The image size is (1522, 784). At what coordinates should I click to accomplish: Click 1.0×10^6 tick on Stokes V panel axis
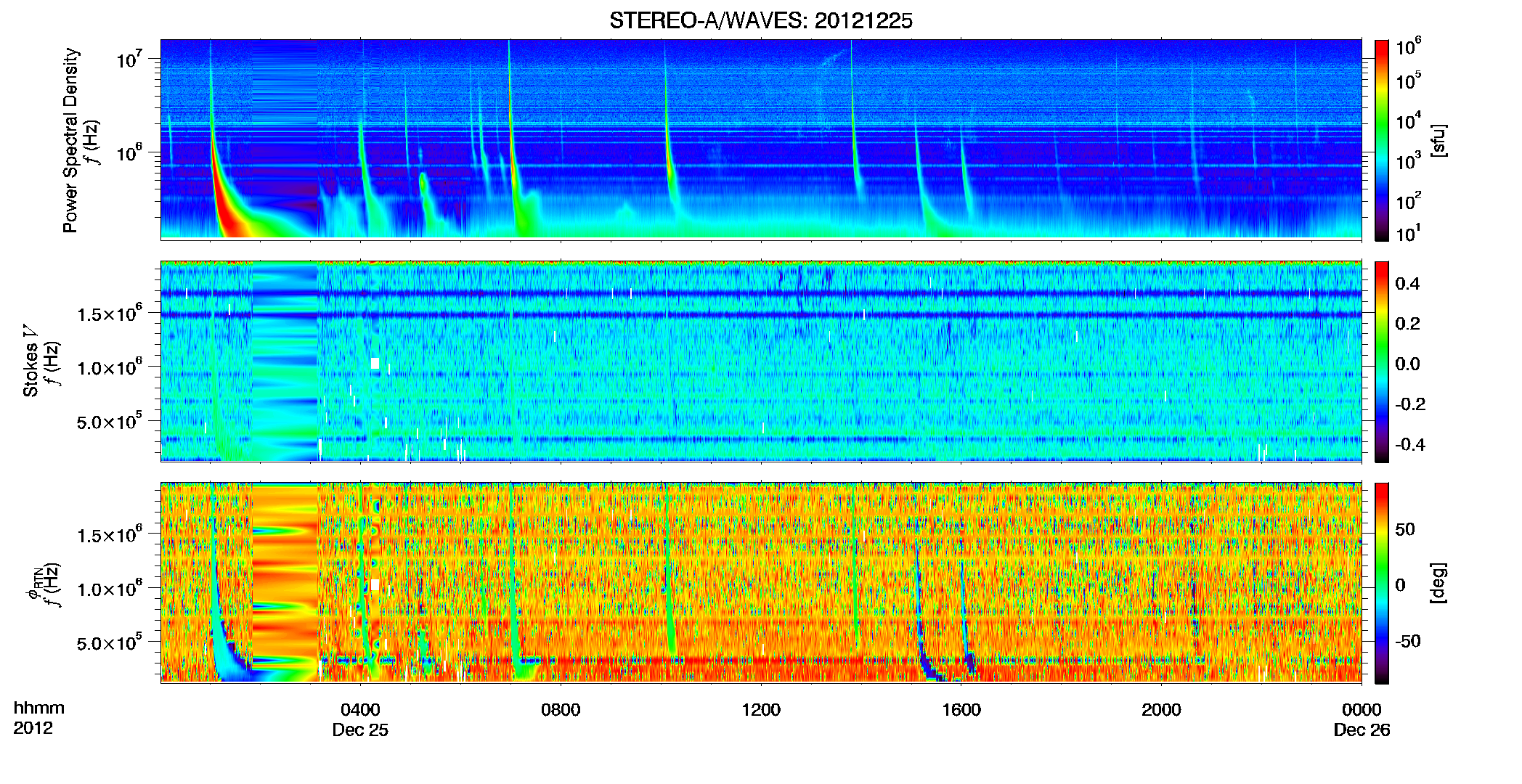pyautogui.click(x=110, y=367)
